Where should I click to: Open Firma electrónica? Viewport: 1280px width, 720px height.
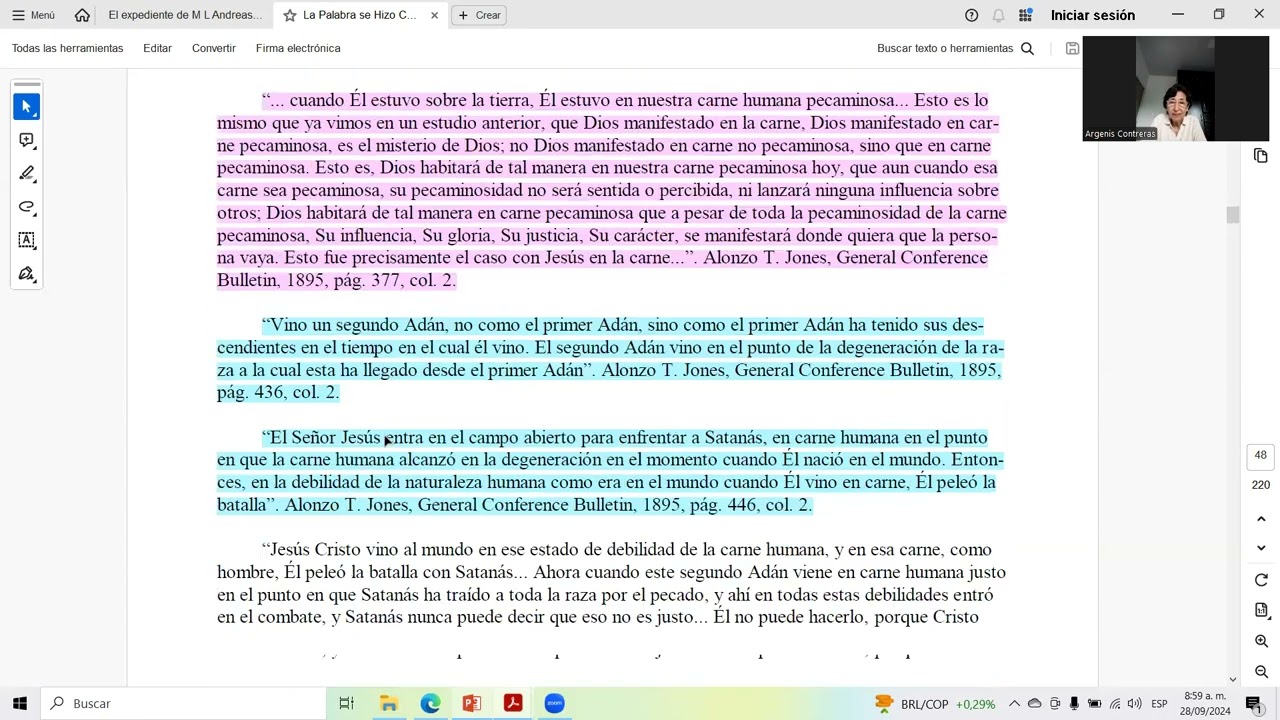(298, 48)
